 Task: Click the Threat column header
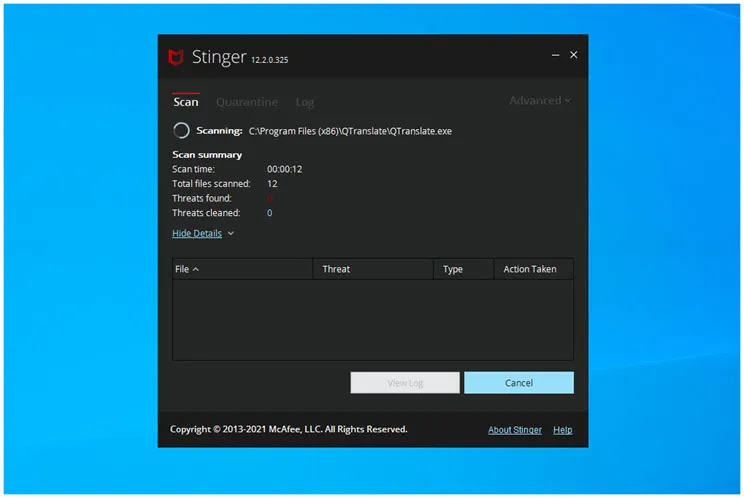(373, 269)
